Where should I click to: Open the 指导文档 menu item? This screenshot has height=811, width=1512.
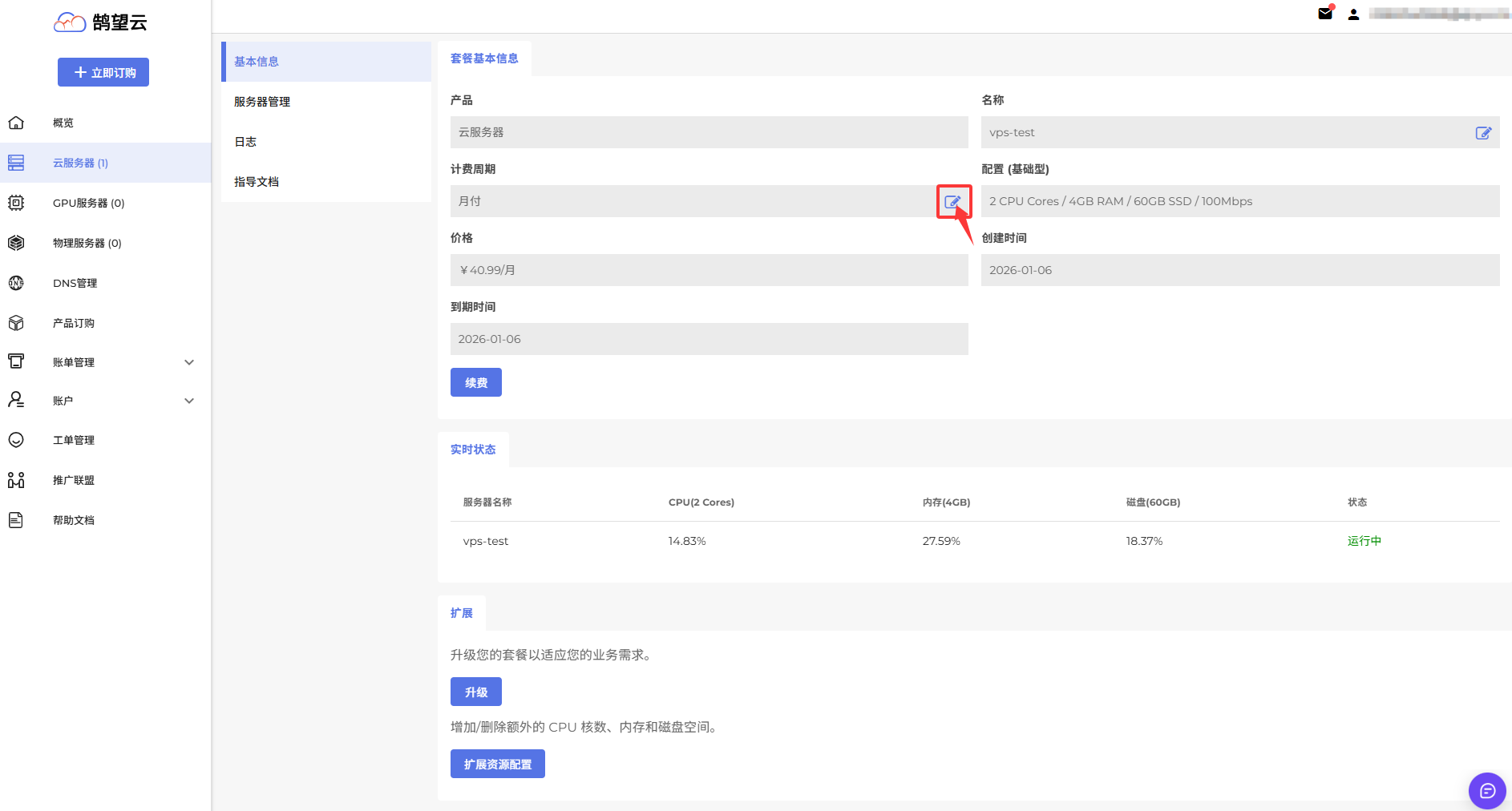[257, 182]
